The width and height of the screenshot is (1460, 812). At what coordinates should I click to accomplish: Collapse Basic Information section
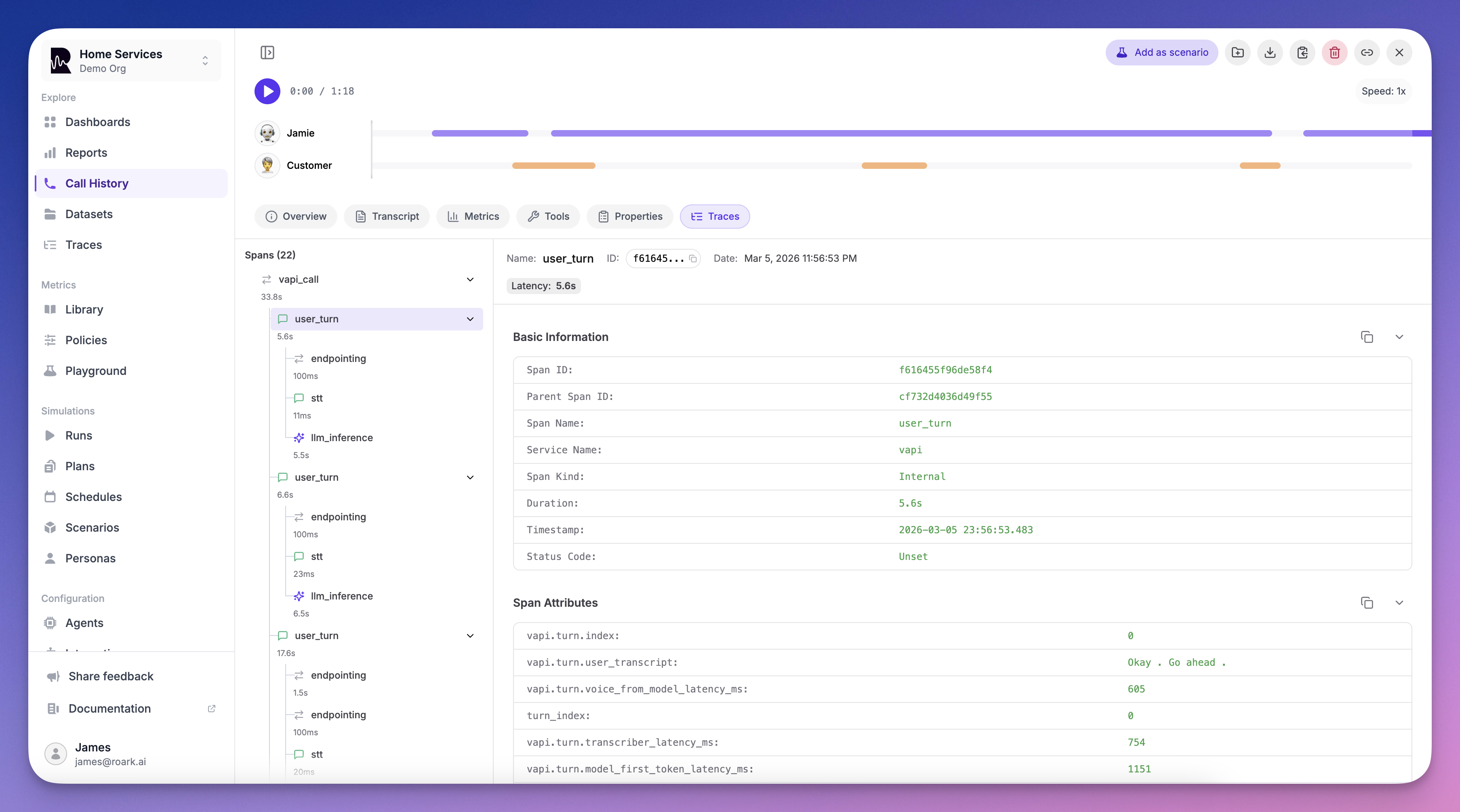1399,337
